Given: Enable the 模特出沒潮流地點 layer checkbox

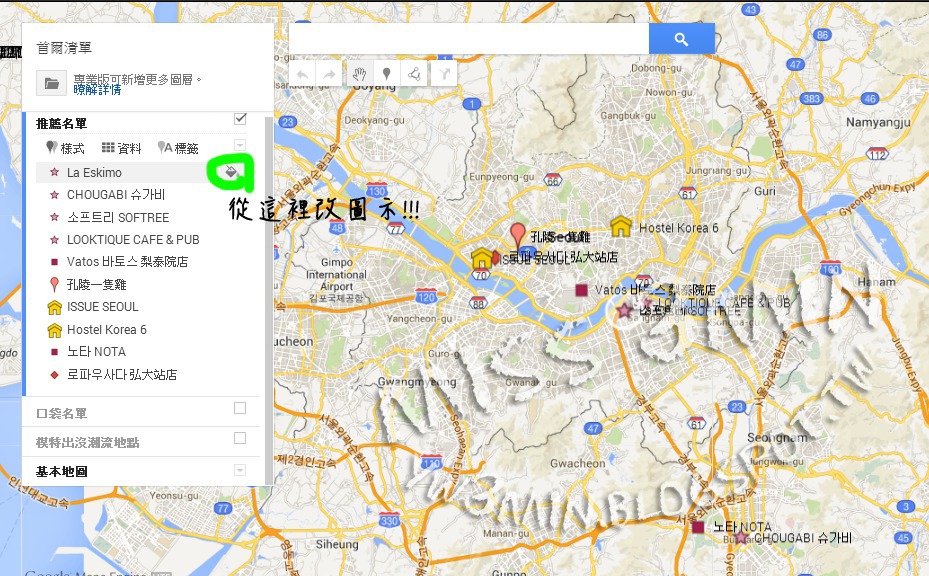Looking at the screenshot, I should pyautogui.click(x=240, y=438).
